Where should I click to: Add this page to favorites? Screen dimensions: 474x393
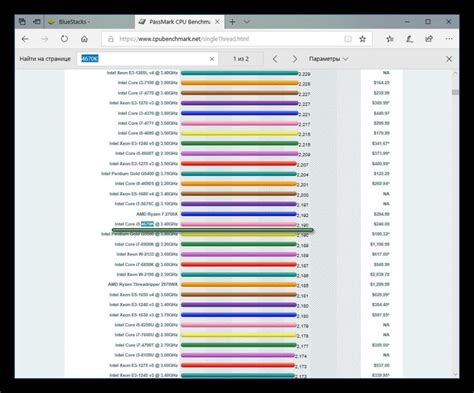363,39
